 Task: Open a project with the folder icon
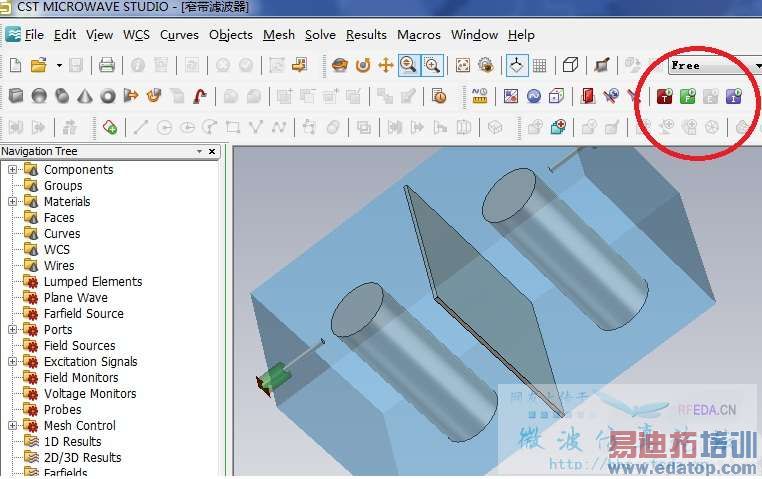tap(38, 65)
